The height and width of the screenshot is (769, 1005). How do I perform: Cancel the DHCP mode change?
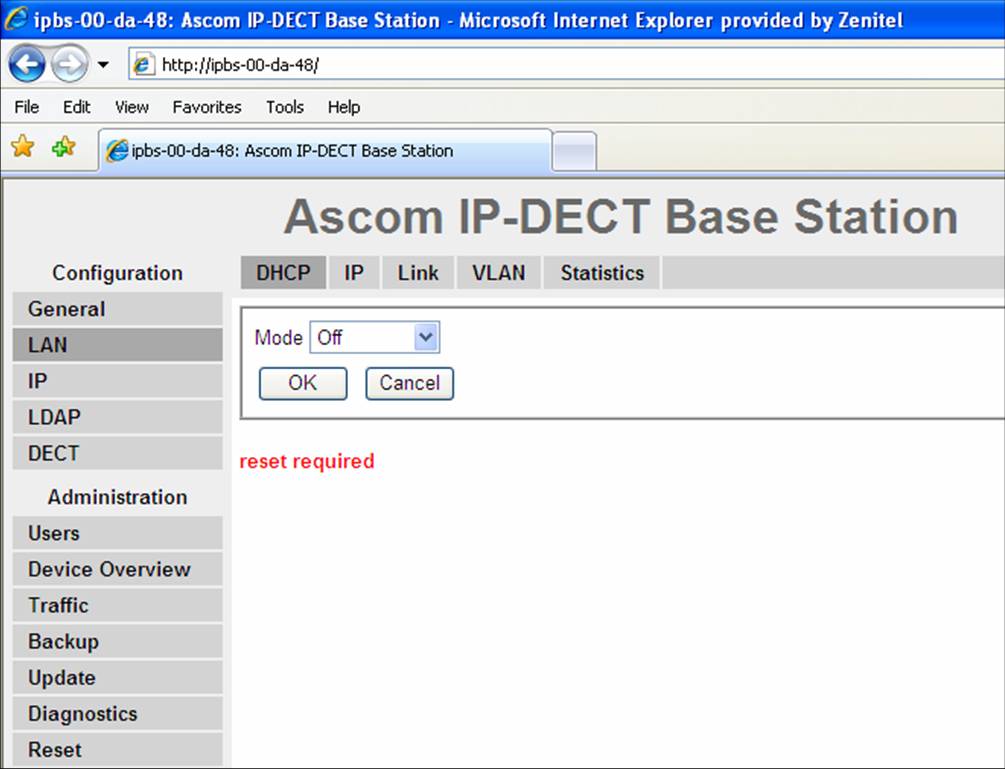click(x=409, y=383)
